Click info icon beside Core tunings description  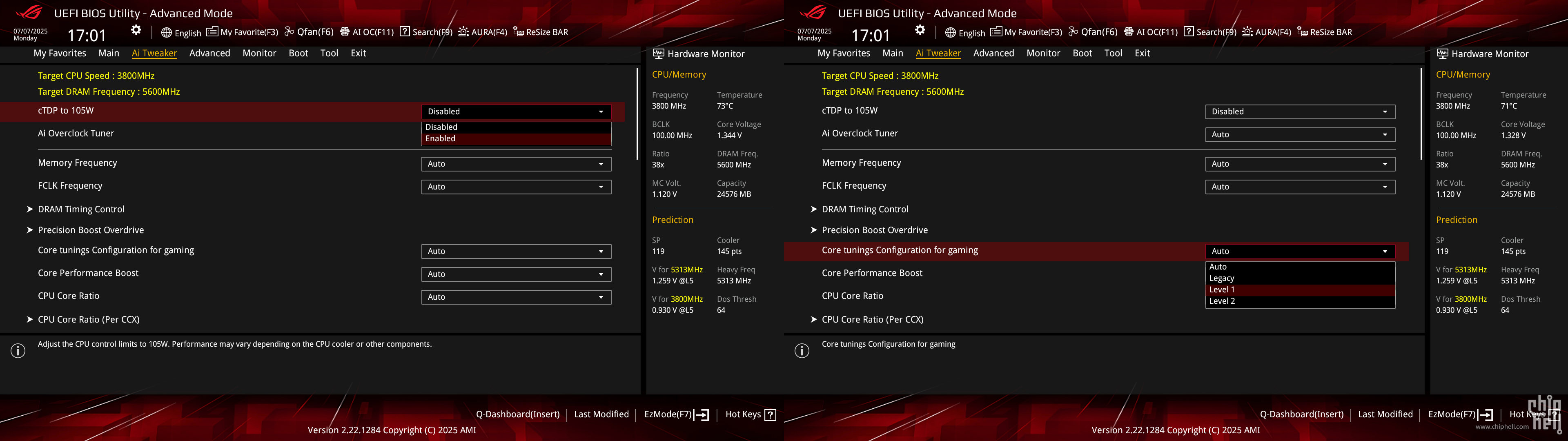click(802, 351)
